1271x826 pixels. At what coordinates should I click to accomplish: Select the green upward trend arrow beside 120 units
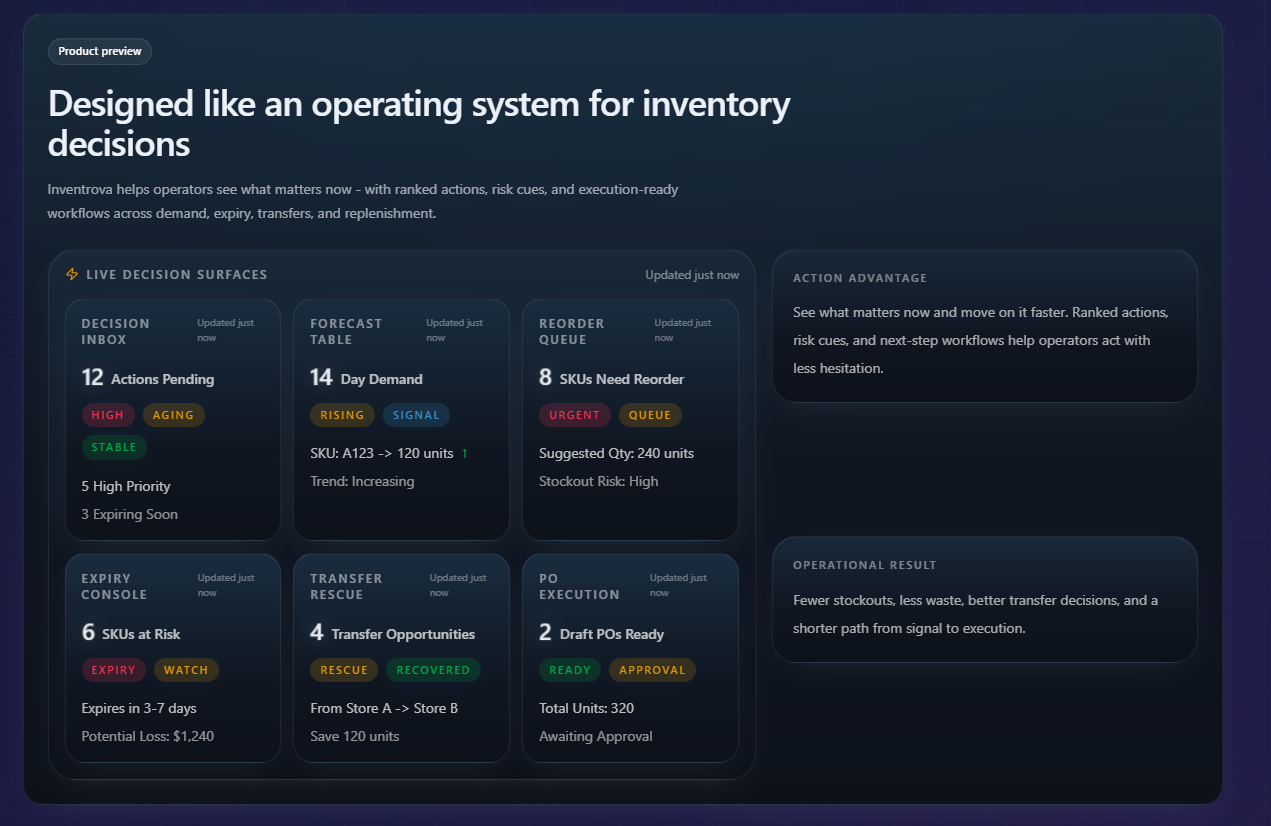(x=463, y=453)
